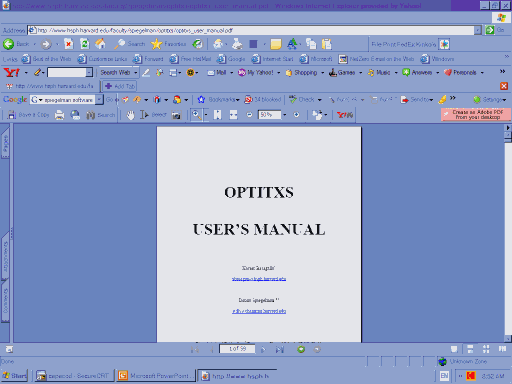Viewport: 512px width, 384px height.
Task: Stop loading with the red X page icon
Action: tap(68, 44)
